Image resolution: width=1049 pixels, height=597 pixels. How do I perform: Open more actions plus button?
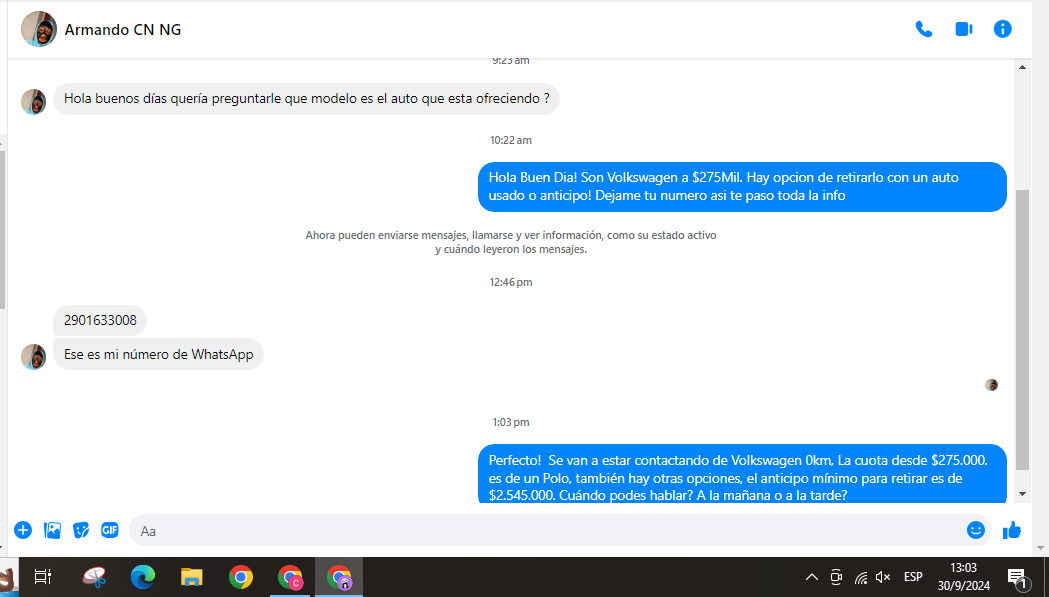click(x=23, y=530)
